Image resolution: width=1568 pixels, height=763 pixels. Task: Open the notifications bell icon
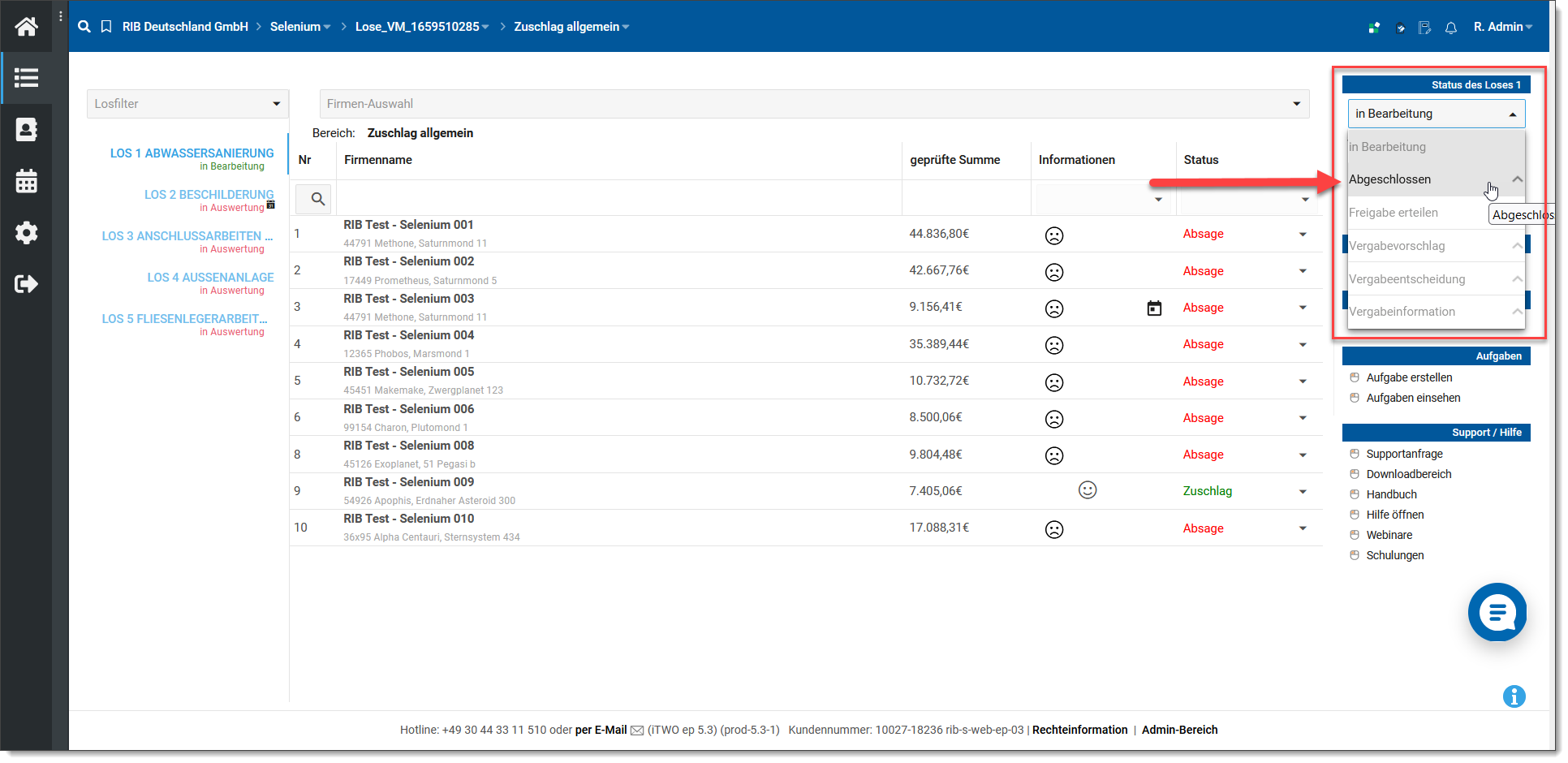pyautogui.click(x=1451, y=28)
